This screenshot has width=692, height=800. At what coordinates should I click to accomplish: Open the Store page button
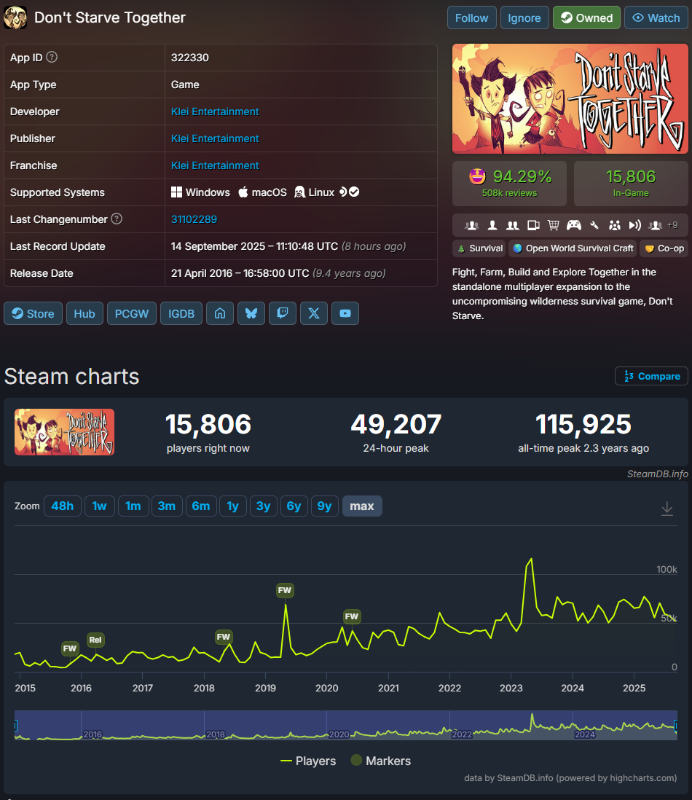(x=33, y=313)
